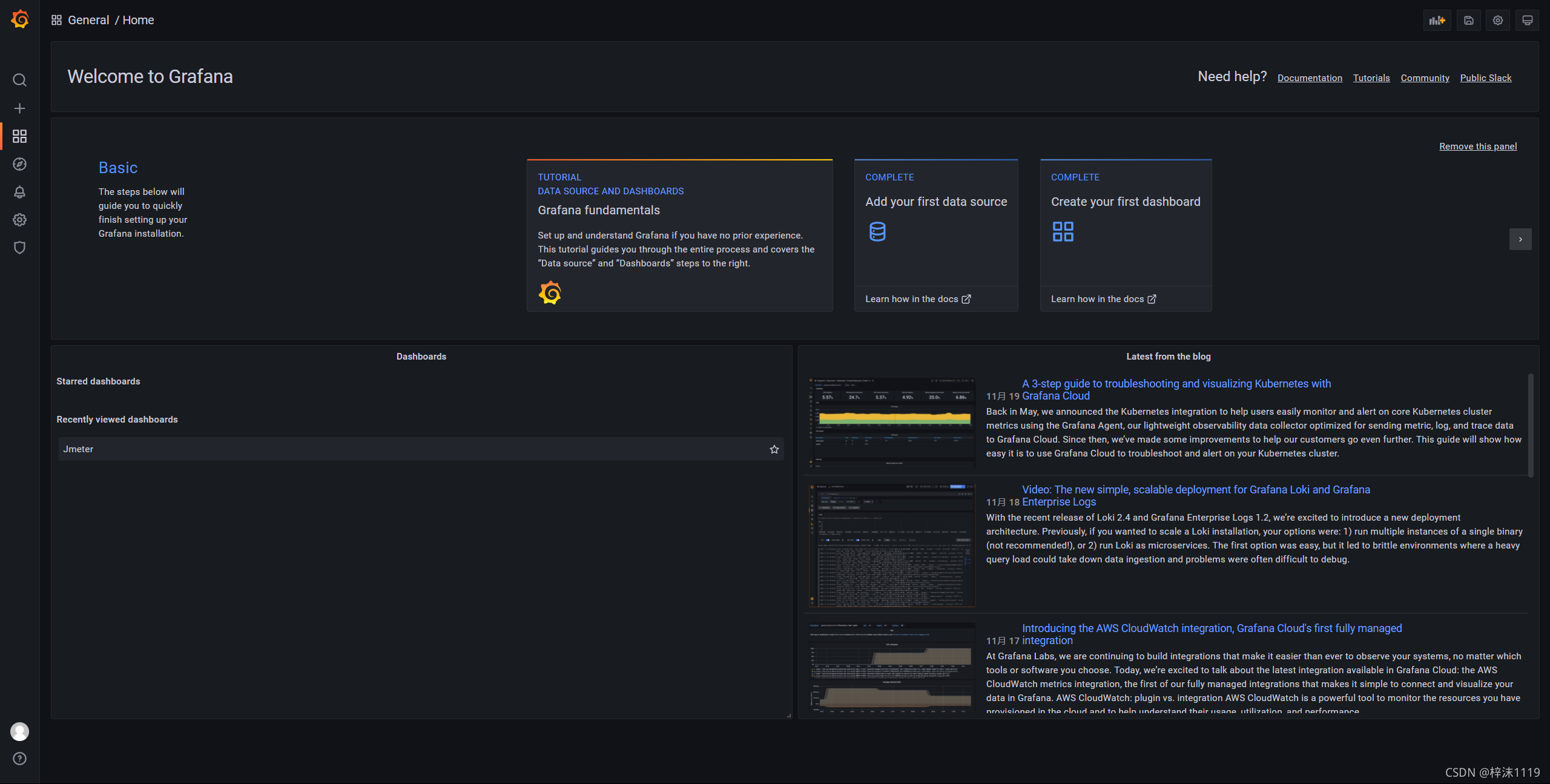The height and width of the screenshot is (784, 1550).
Task: Open AWS CloudWatch integration blog title
Action: pyautogui.click(x=1212, y=634)
